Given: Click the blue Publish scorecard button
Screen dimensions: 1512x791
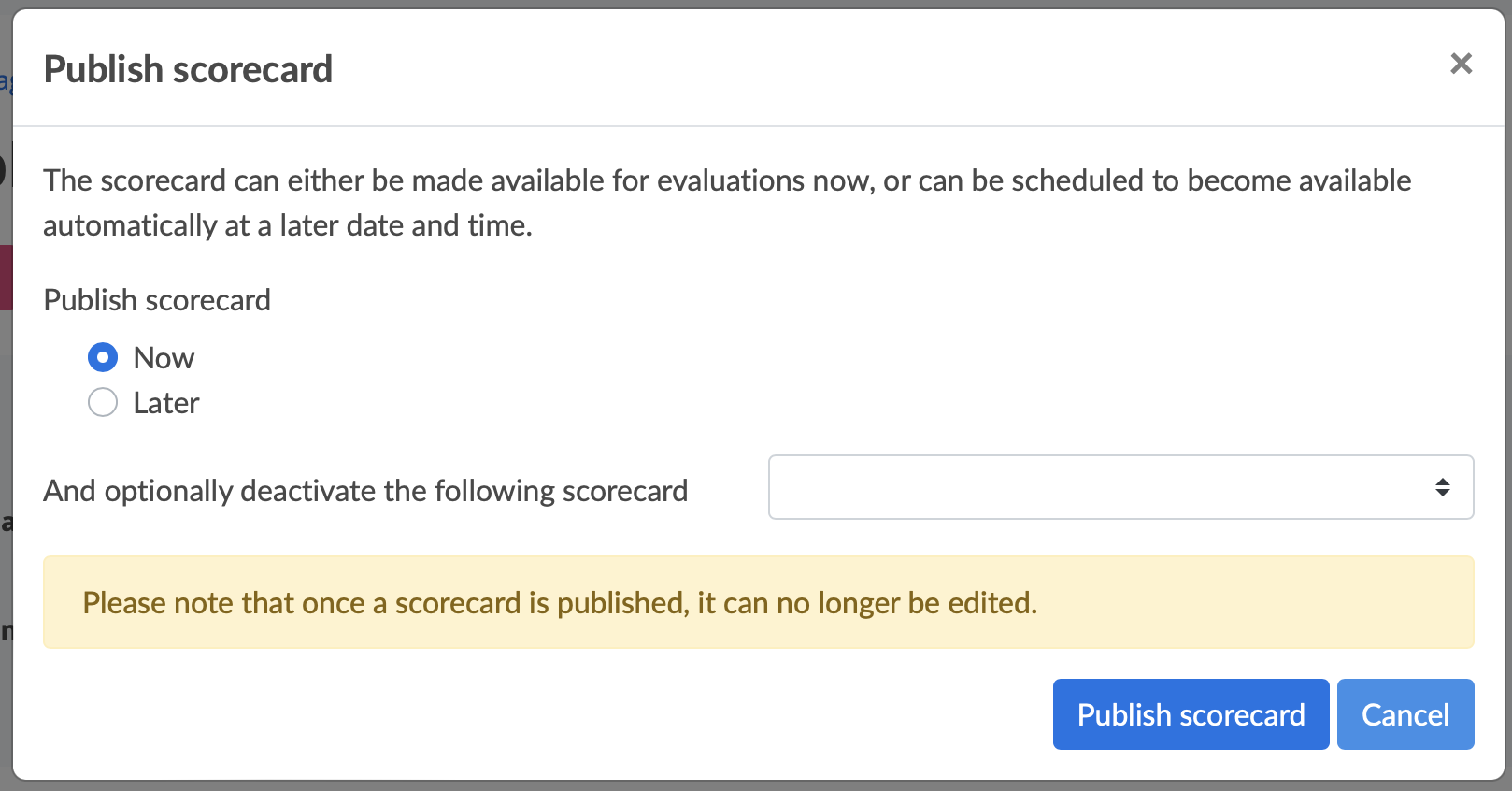Looking at the screenshot, I should (x=1191, y=714).
